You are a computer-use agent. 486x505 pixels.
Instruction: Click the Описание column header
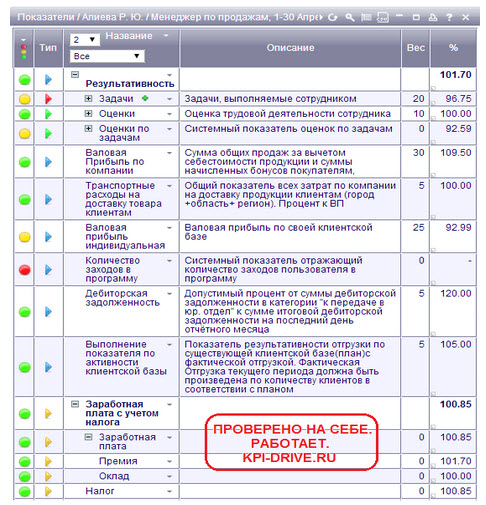point(290,48)
